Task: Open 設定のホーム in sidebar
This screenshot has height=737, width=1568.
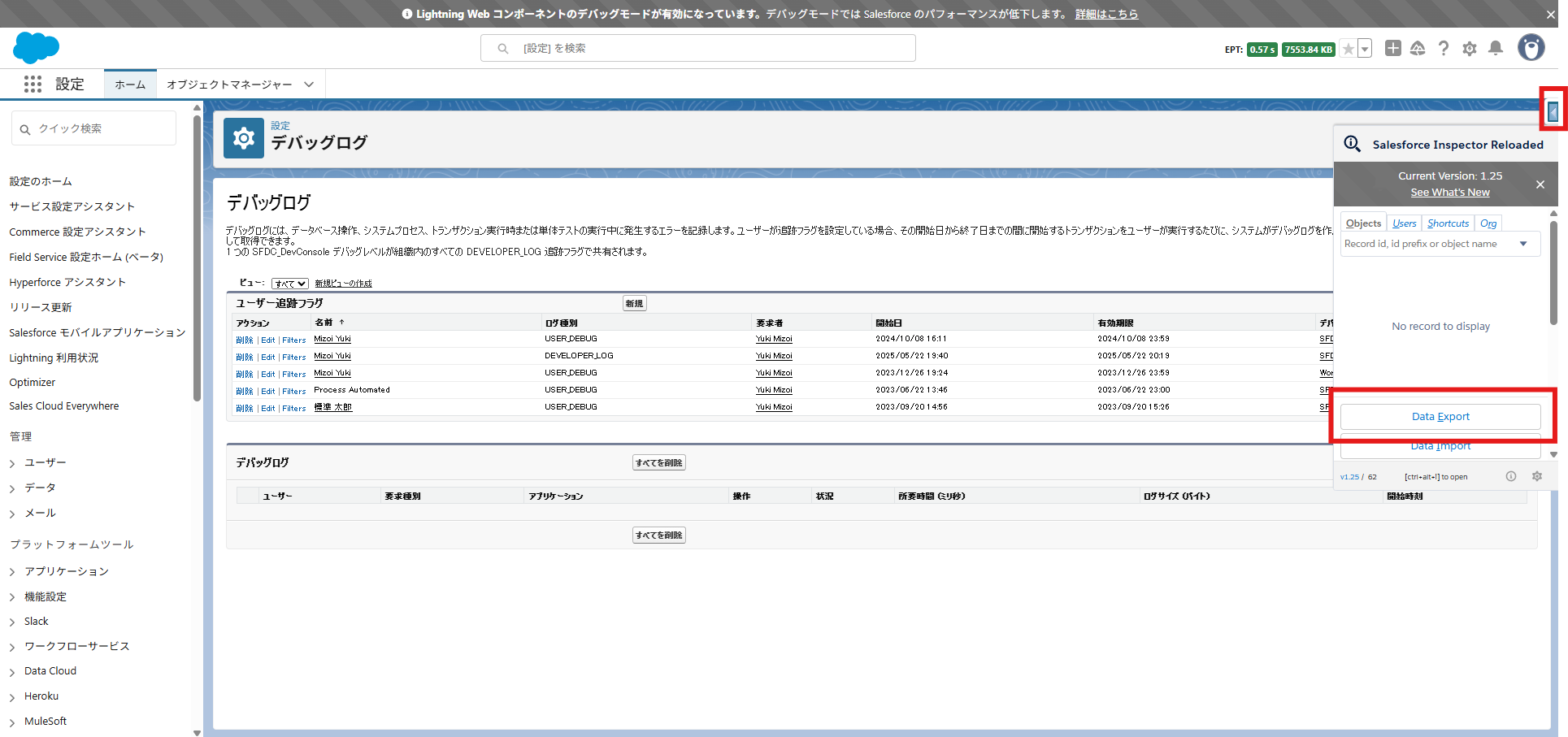Action: [x=41, y=181]
